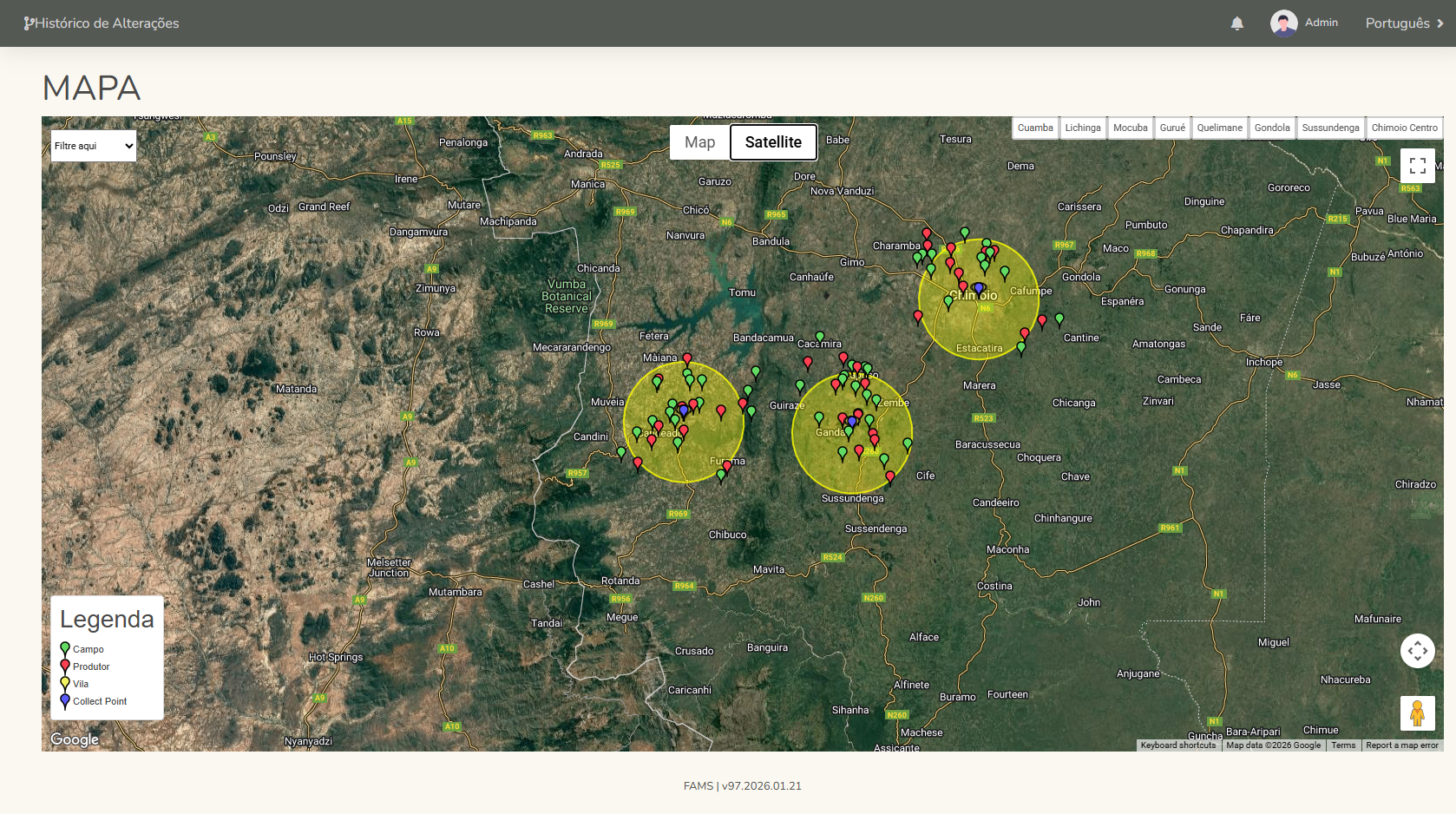Open Keyboard shortcuts link
1456x814 pixels.
1177,745
